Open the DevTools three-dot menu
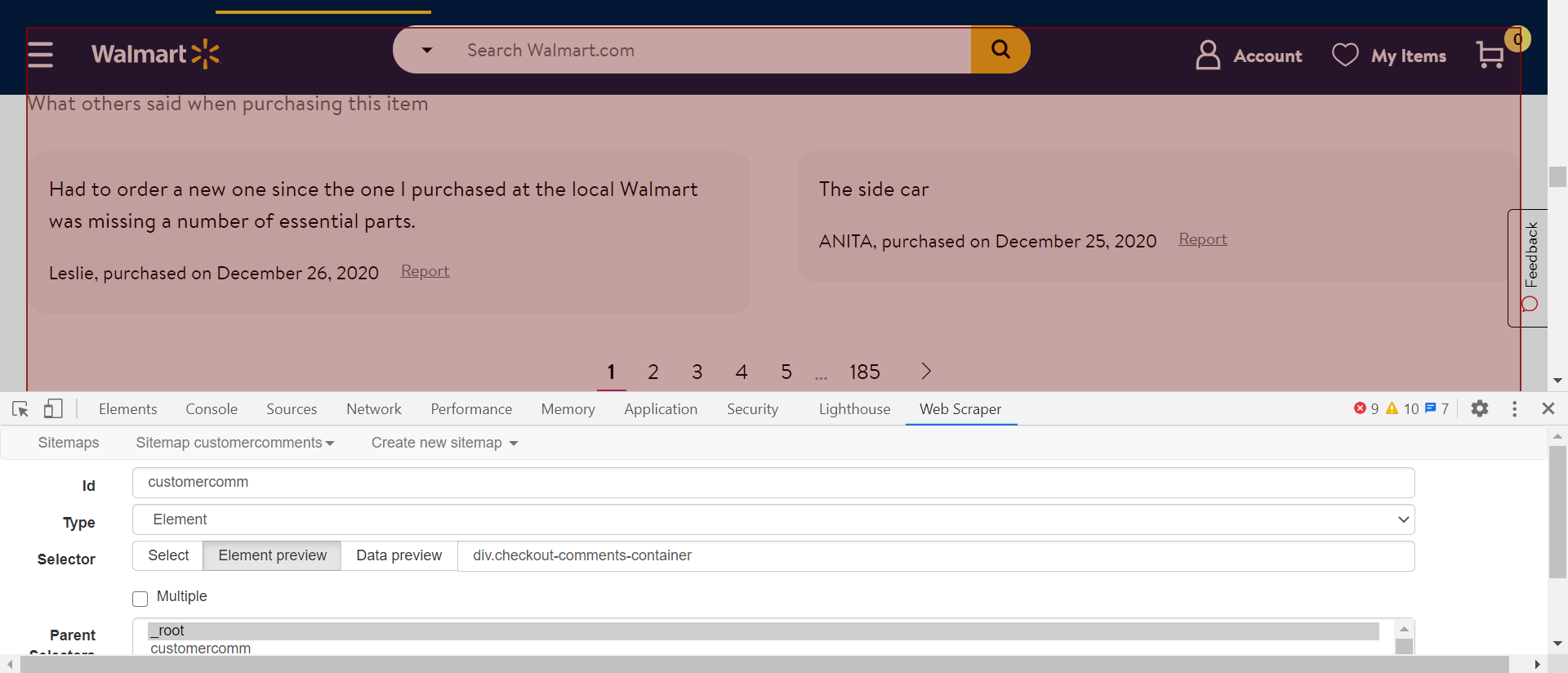The image size is (1568, 673). pos(1514,408)
